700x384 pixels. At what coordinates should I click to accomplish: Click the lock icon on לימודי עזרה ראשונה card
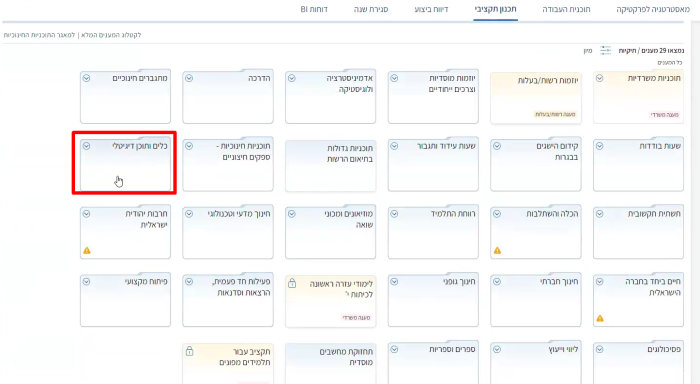pos(292,283)
